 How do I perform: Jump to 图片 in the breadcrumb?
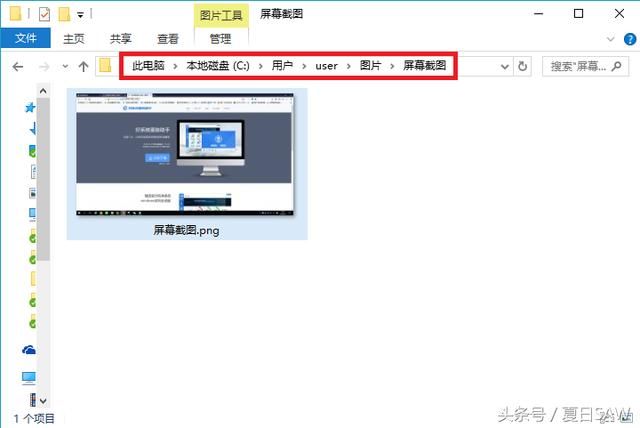click(370, 66)
